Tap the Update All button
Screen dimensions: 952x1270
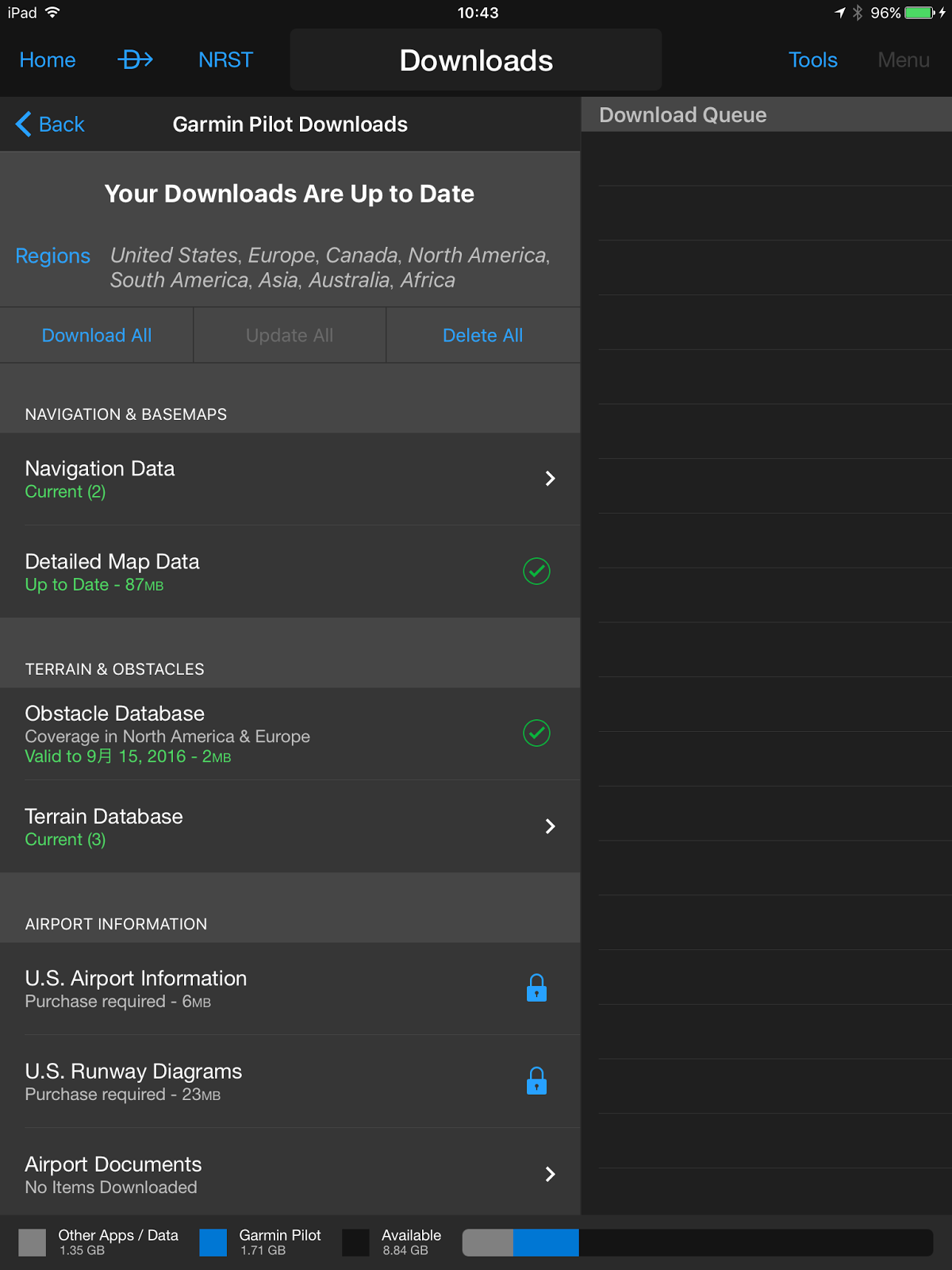click(290, 335)
